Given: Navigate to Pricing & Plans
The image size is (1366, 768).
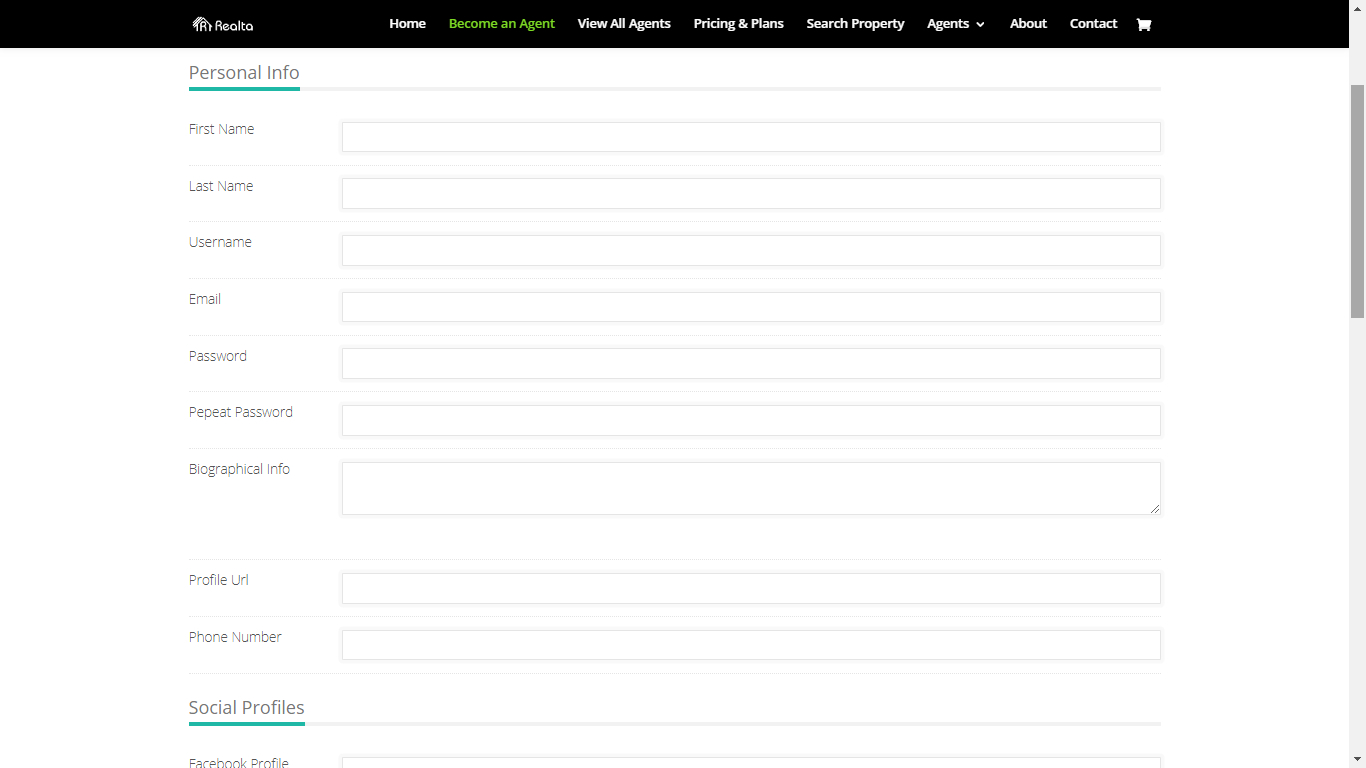Looking at the screenshot, I should point(738,24).
